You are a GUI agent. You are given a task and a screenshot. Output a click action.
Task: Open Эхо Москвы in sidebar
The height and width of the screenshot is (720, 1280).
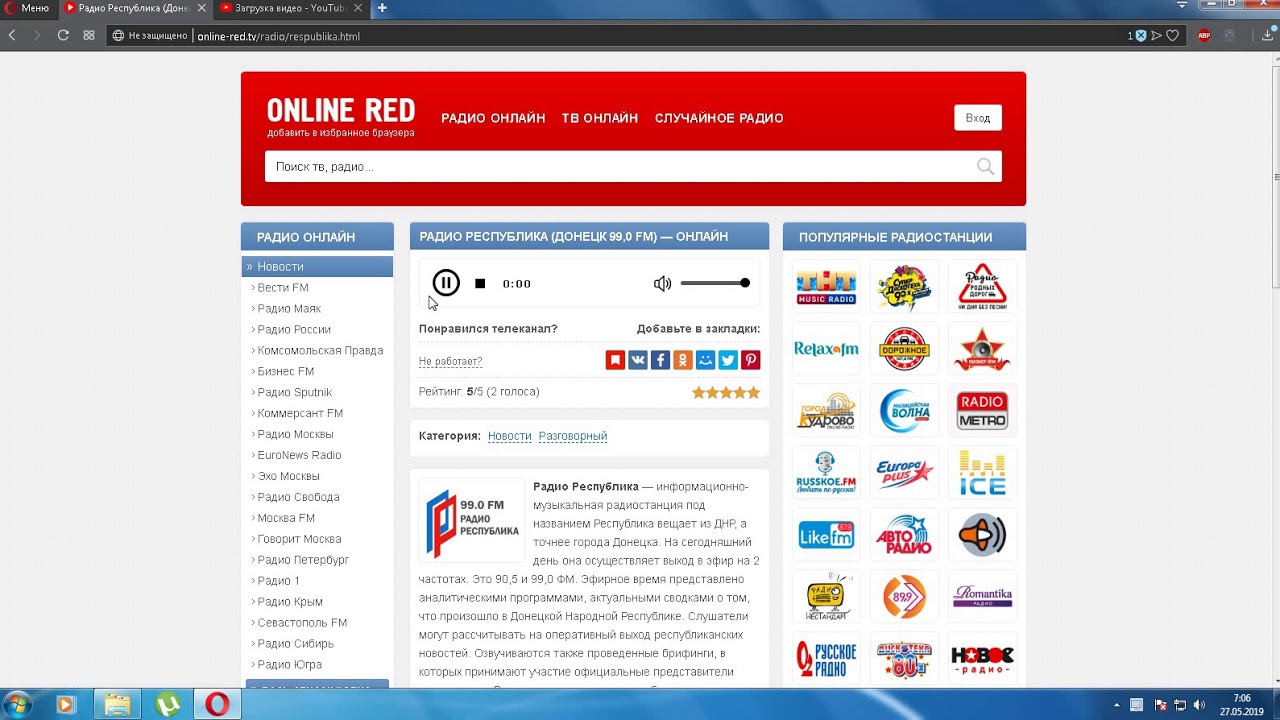coord(288,476)
